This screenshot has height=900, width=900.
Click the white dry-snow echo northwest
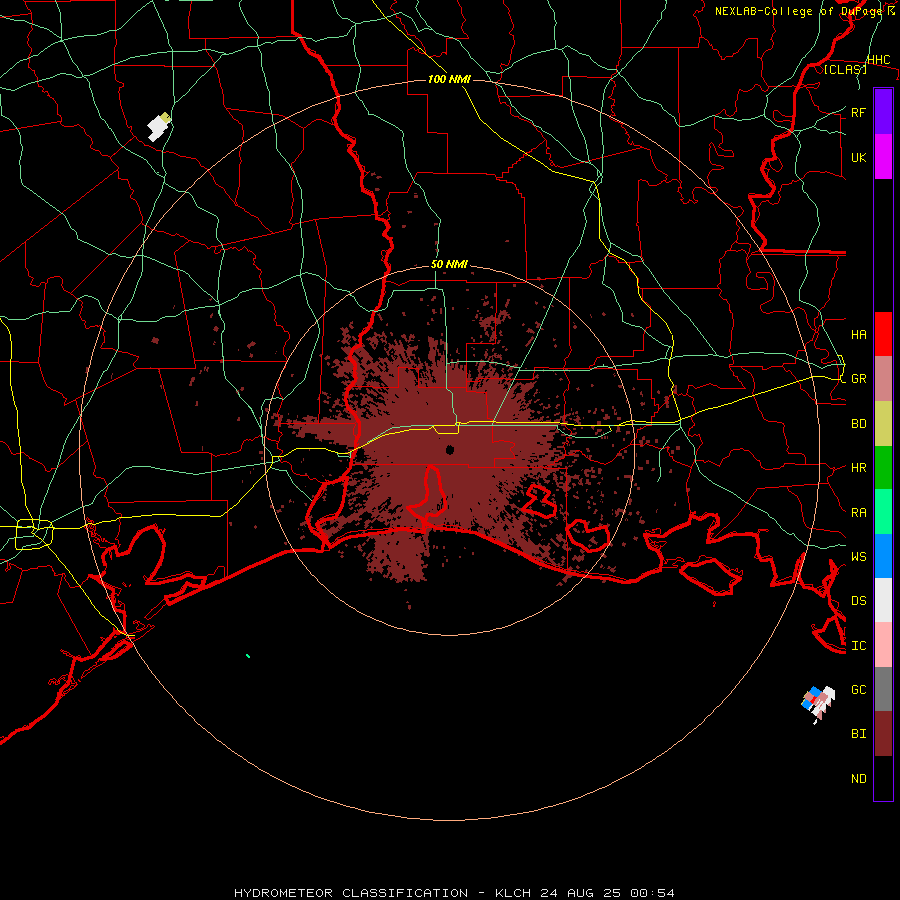tap(158, 127)
